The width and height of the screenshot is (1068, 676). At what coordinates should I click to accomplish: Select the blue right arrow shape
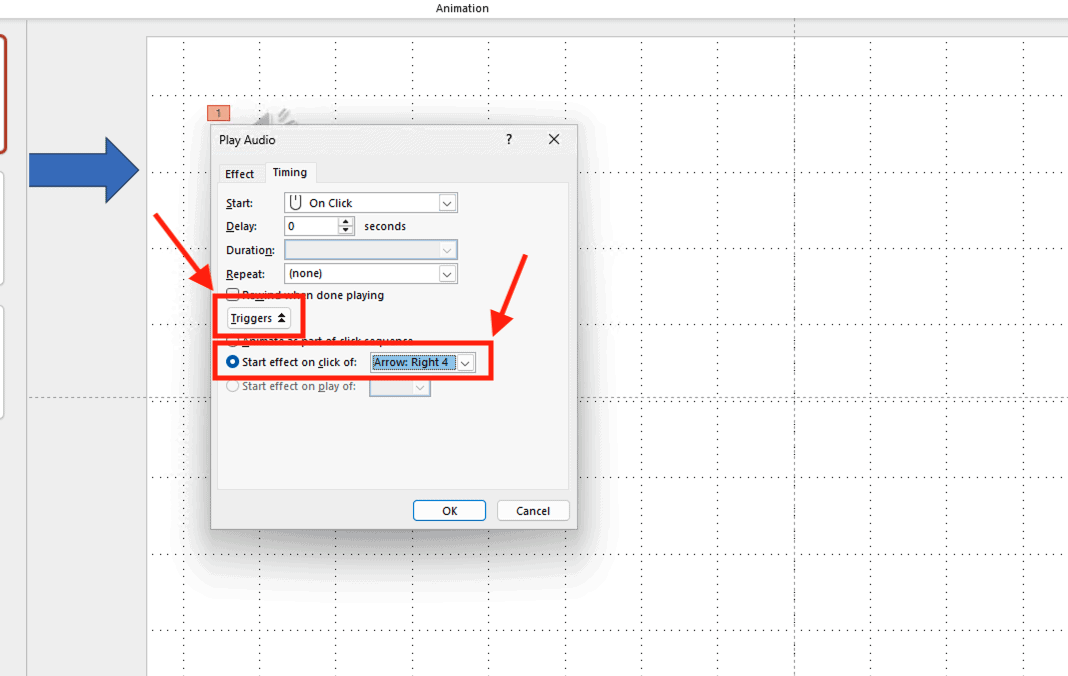(x=84, y=170)
